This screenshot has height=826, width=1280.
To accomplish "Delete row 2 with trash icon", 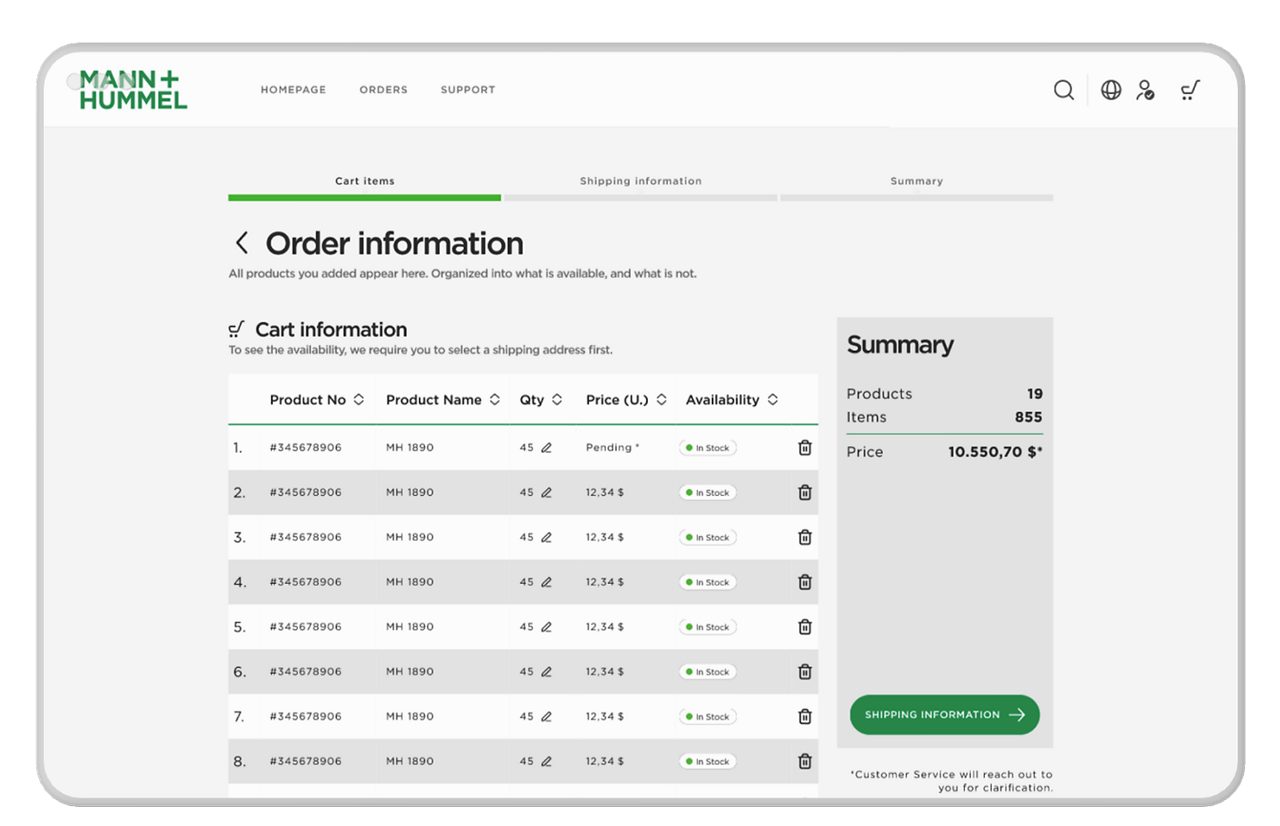I will point(805,493).
